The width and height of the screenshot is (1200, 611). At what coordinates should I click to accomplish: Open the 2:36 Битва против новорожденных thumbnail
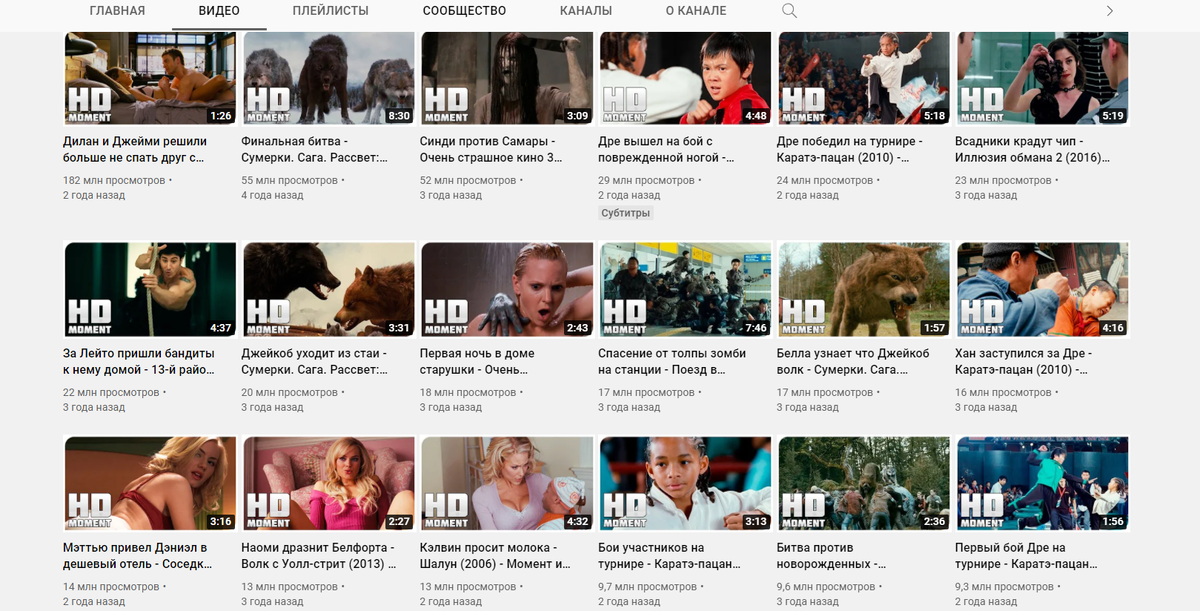point(864,484)
